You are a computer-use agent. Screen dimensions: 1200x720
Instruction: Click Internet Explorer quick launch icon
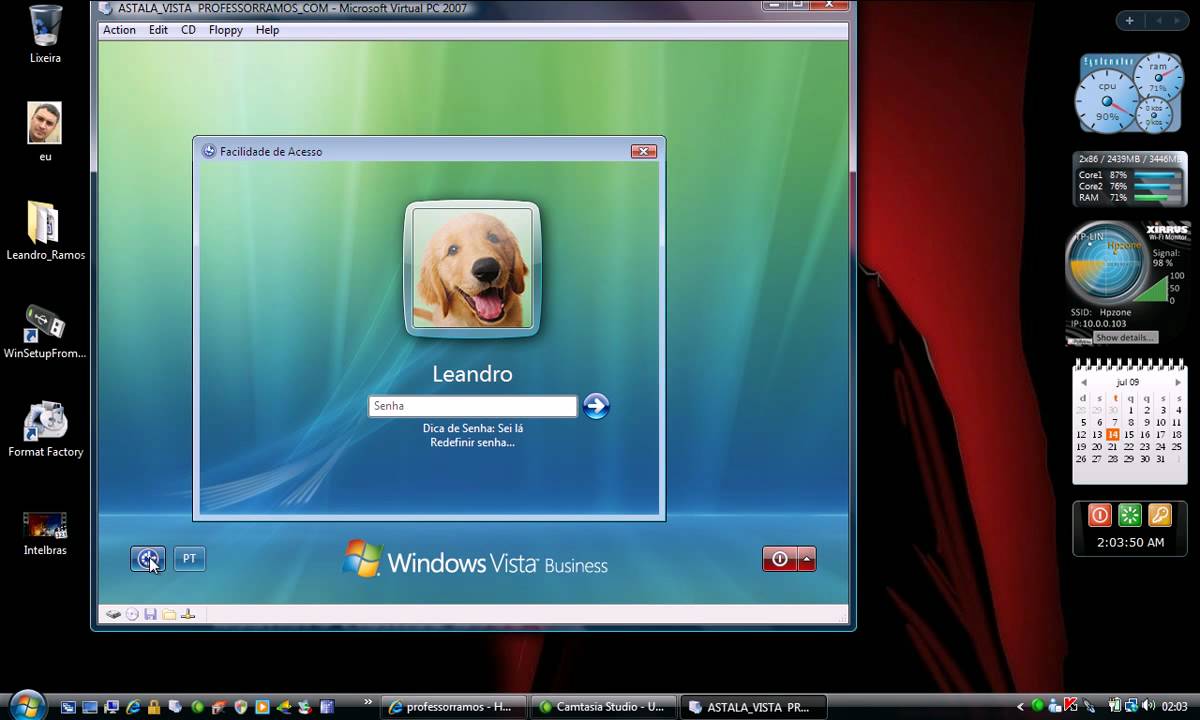[133, 706]
